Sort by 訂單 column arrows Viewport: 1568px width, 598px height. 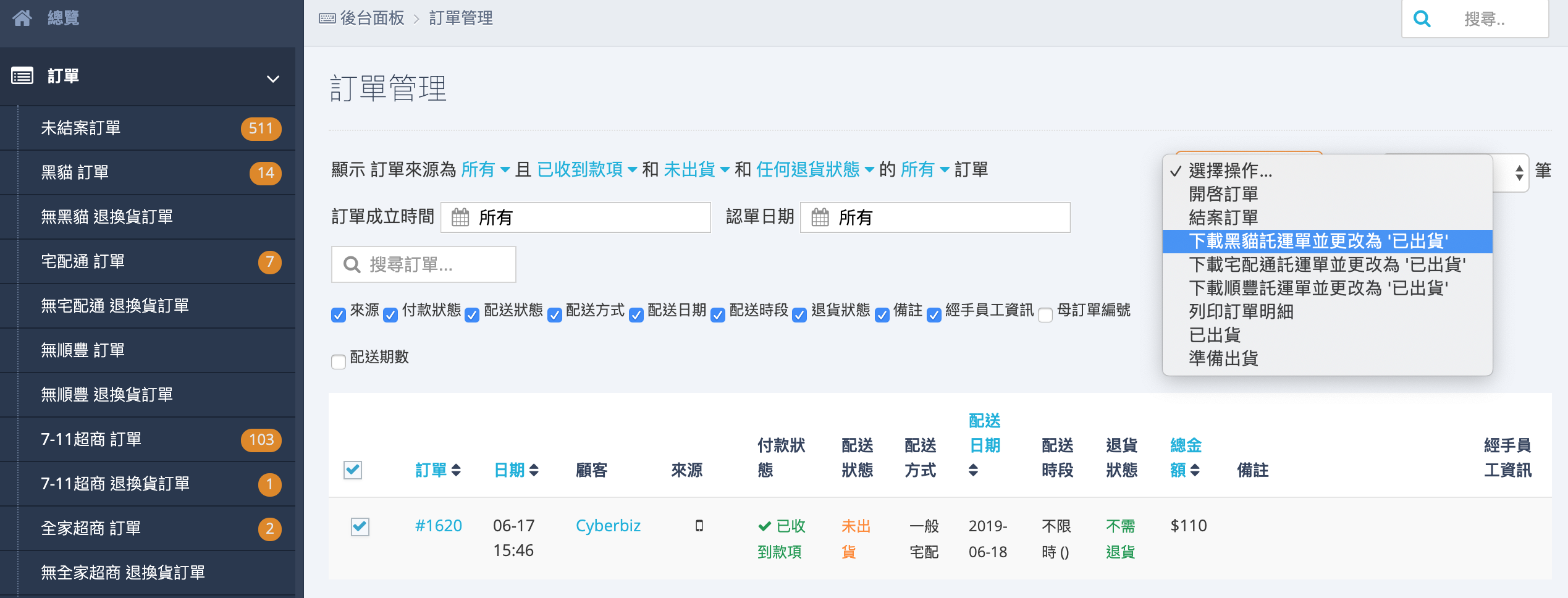tap(456, 470)
